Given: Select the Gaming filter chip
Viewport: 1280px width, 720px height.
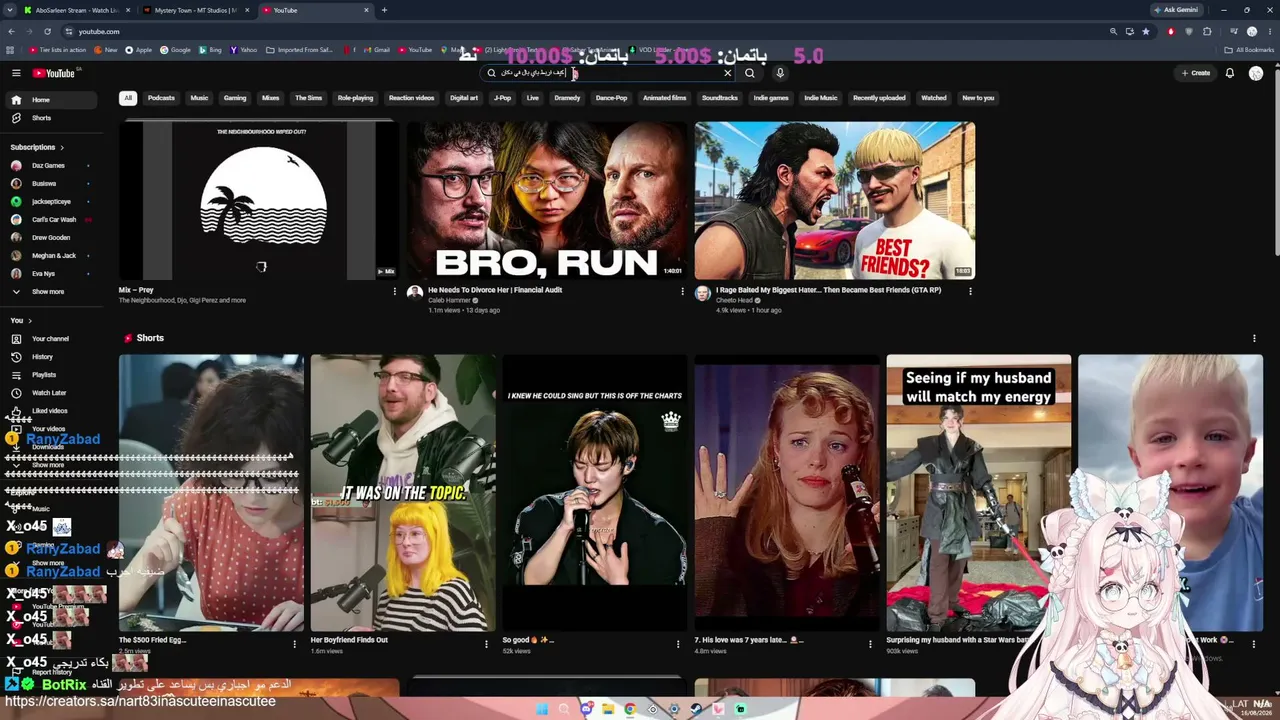Looking at the screenshot, I should coord(235,98).
